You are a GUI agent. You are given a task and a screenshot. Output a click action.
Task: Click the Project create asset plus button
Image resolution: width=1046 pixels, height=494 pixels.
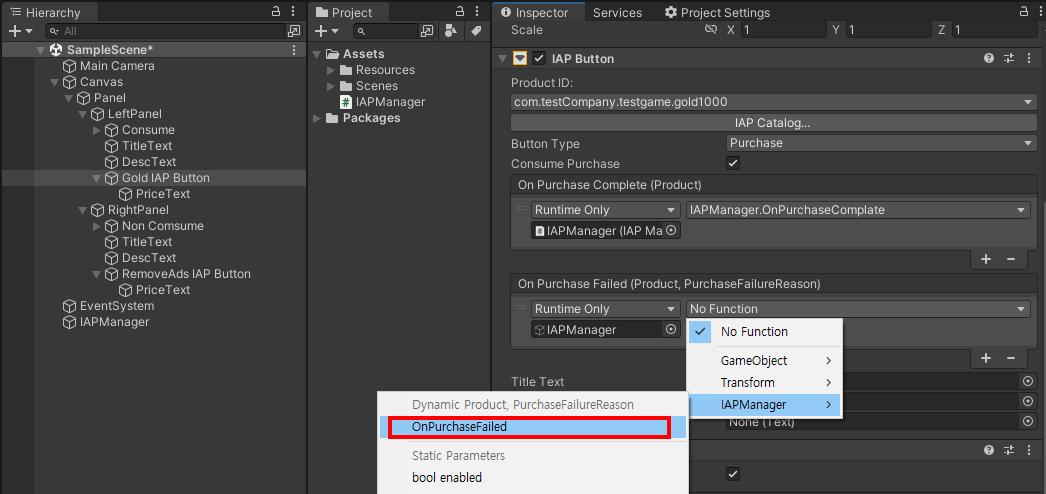pos(321,31)
